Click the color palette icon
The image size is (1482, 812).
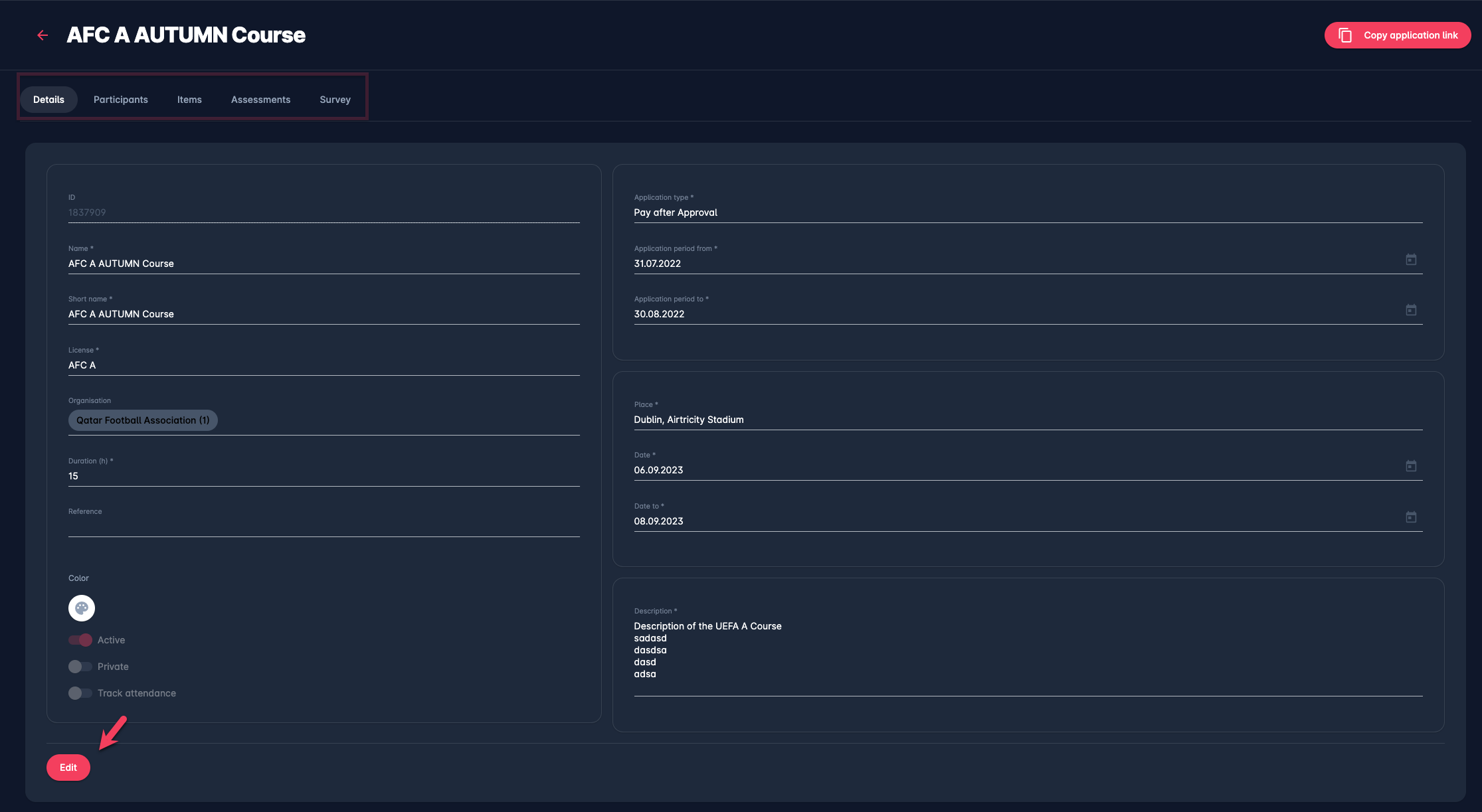click(x=82, y=608)
